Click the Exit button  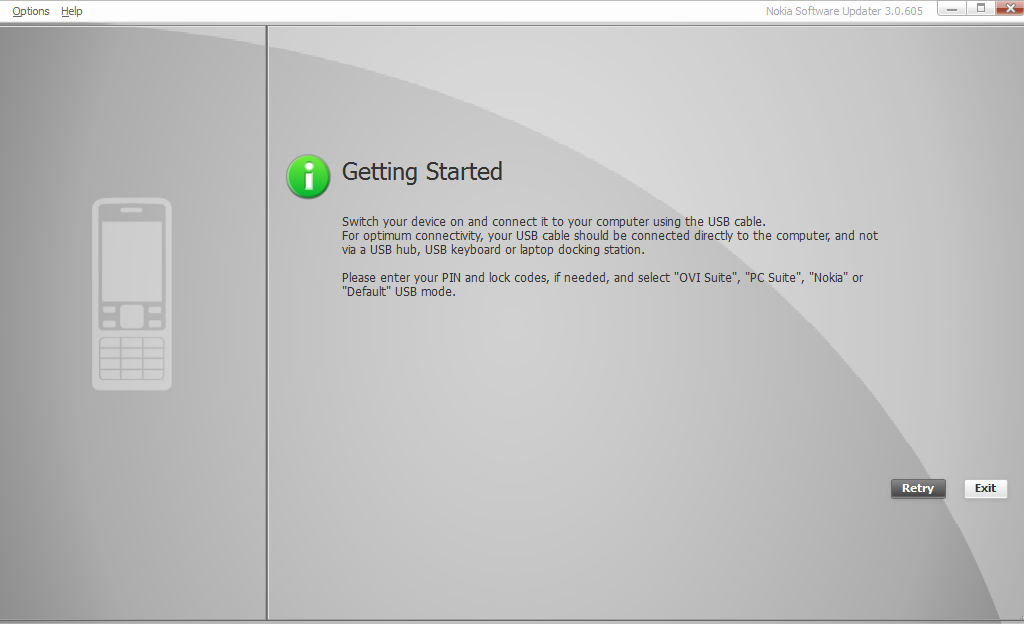[985, 488]
